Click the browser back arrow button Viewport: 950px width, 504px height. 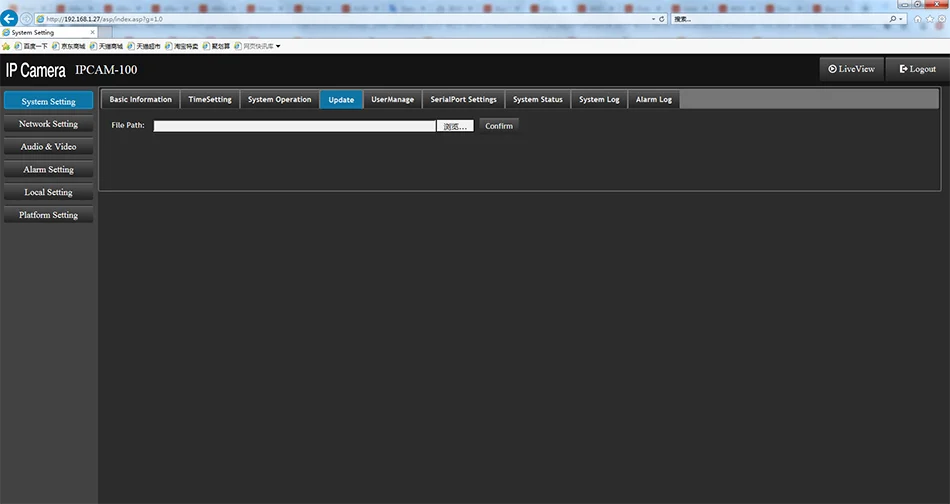9,19
